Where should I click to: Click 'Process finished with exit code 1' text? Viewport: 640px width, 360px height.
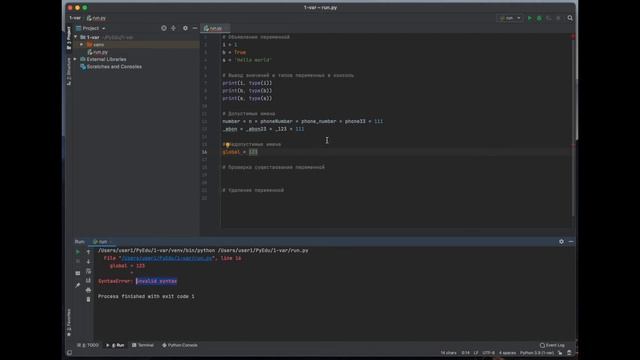(146, 296)
